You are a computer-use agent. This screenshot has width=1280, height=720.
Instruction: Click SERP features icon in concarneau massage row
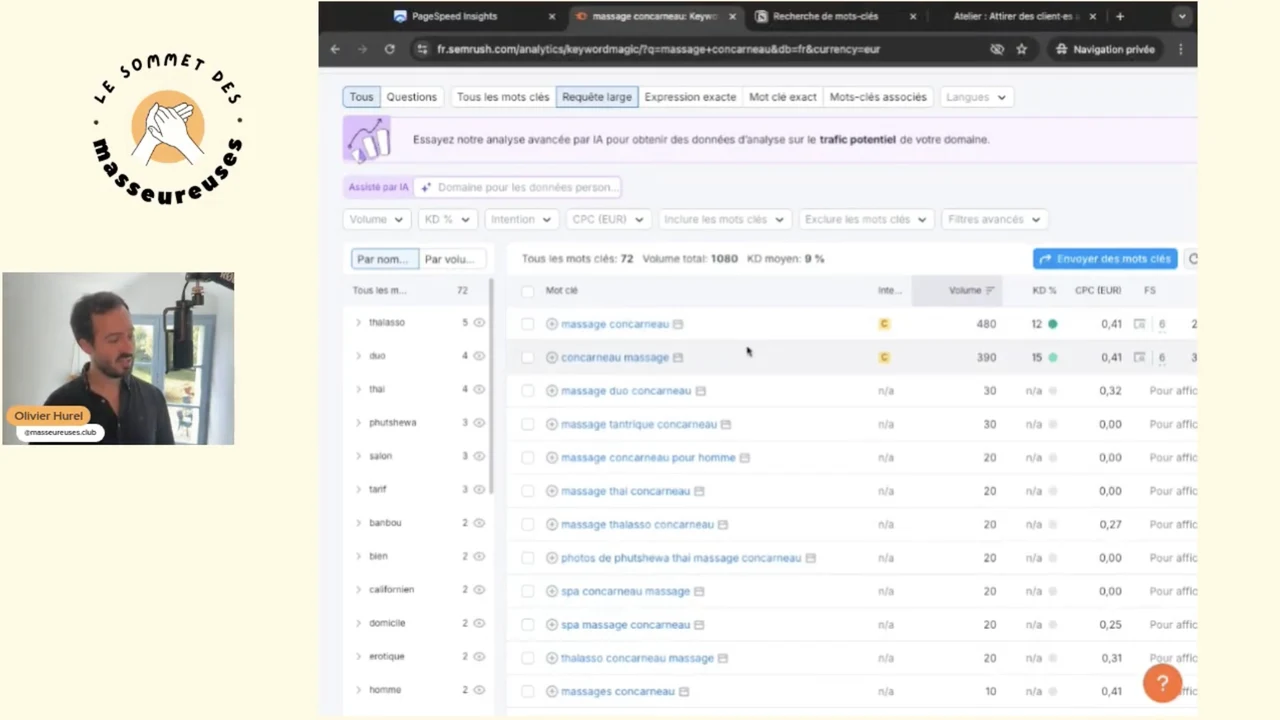coord(1139,357)
